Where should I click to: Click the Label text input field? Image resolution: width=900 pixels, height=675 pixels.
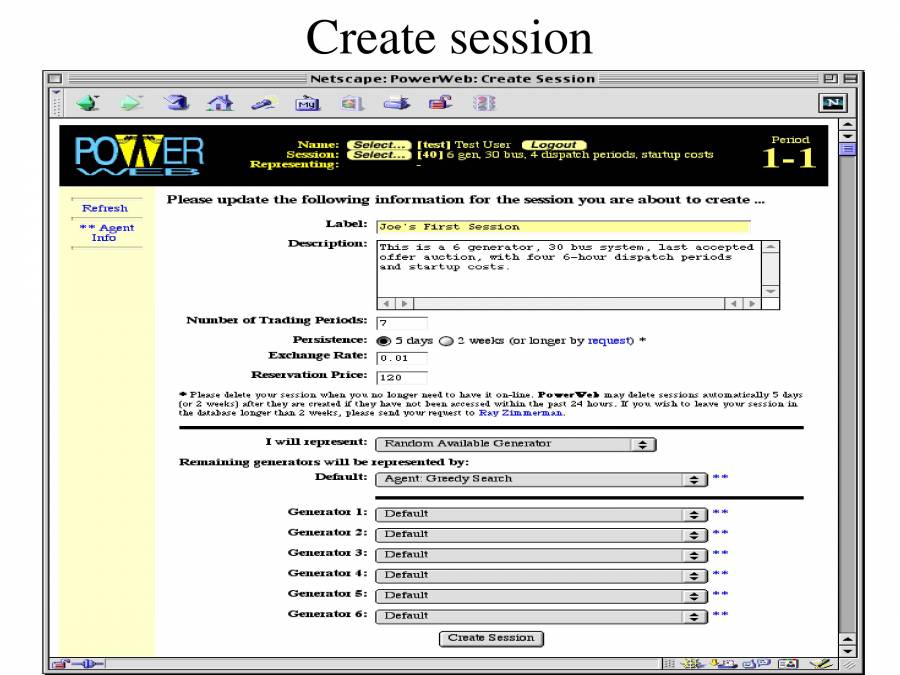tap(562, 226)
